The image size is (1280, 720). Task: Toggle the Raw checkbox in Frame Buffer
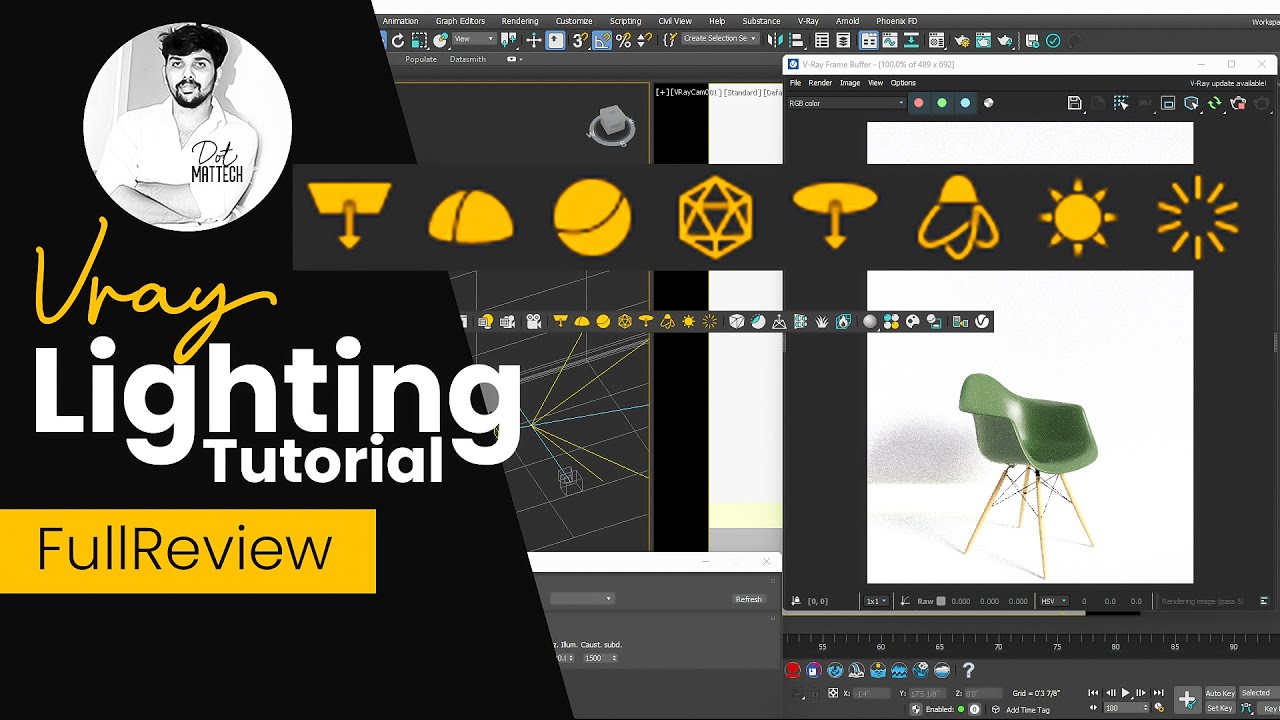[940, 601]
